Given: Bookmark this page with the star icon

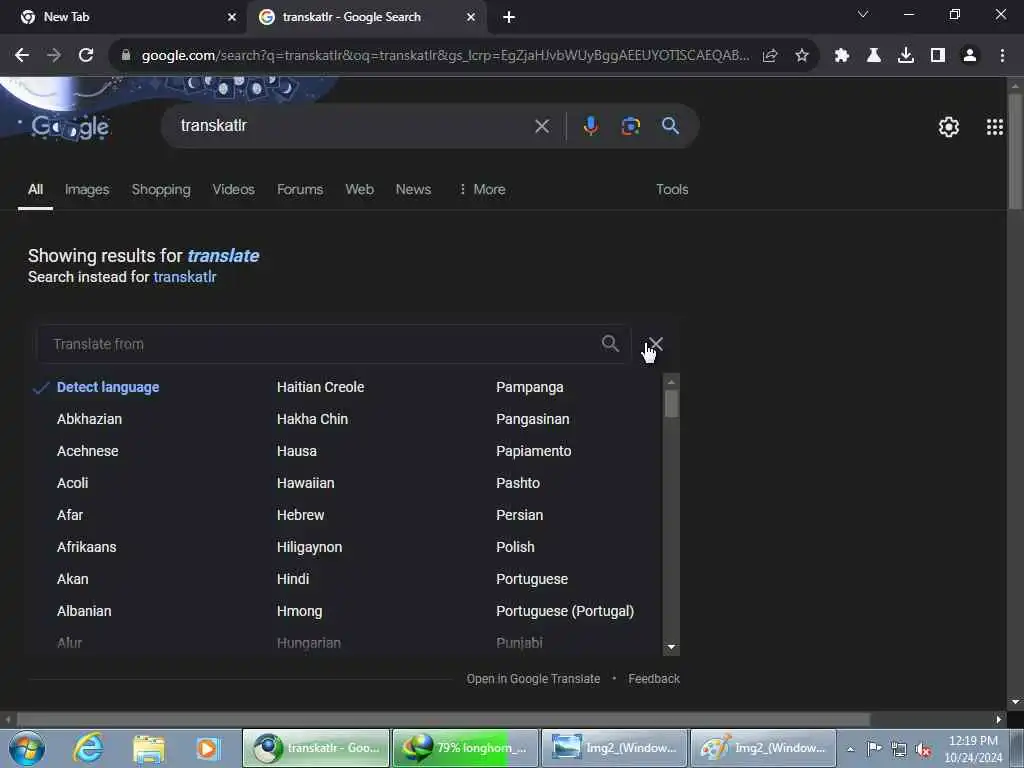Looking at the screenshot, I should 802,56.
